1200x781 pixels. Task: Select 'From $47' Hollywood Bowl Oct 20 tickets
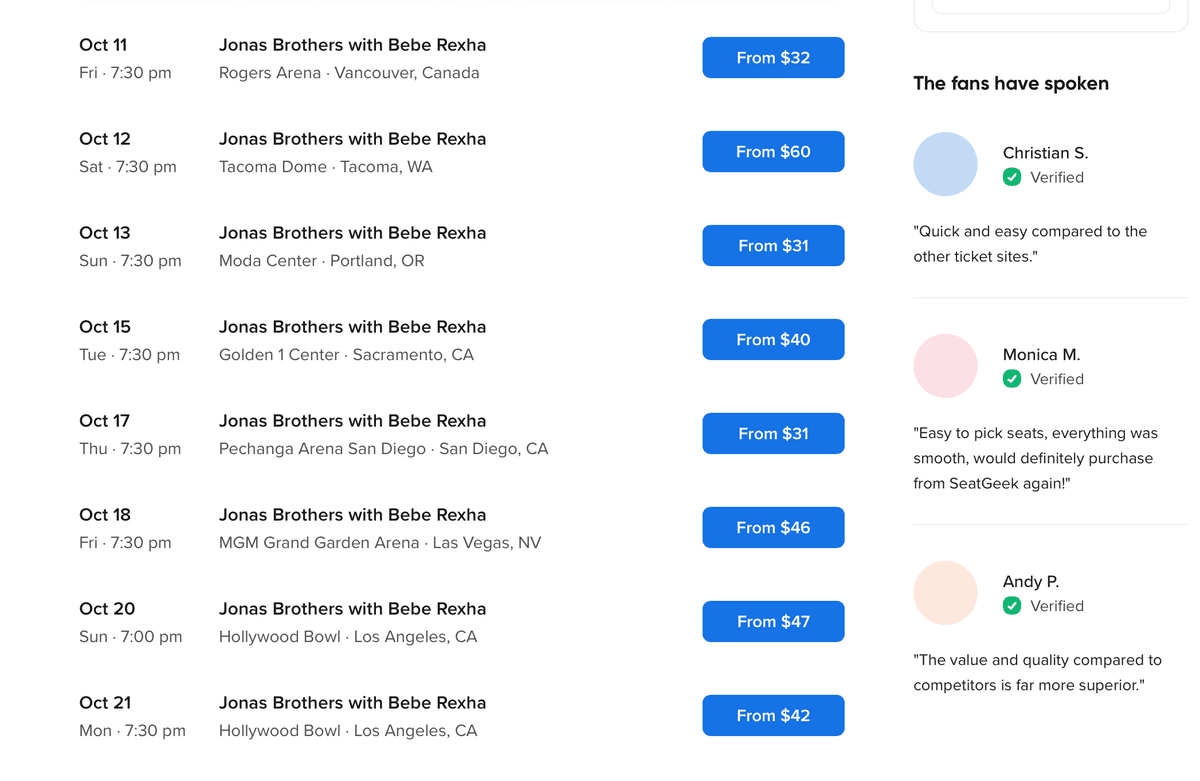pyautogui.click(x=773, y=622)
